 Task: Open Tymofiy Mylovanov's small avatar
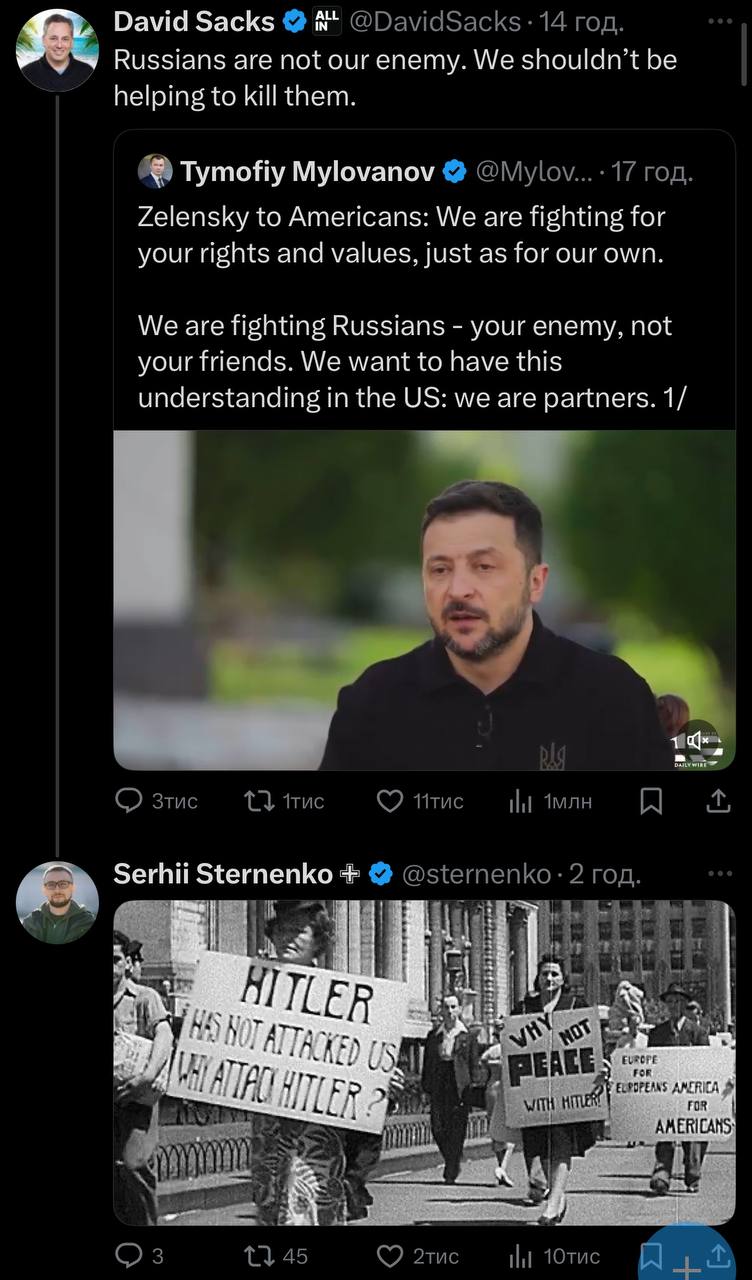pos(155,172)
